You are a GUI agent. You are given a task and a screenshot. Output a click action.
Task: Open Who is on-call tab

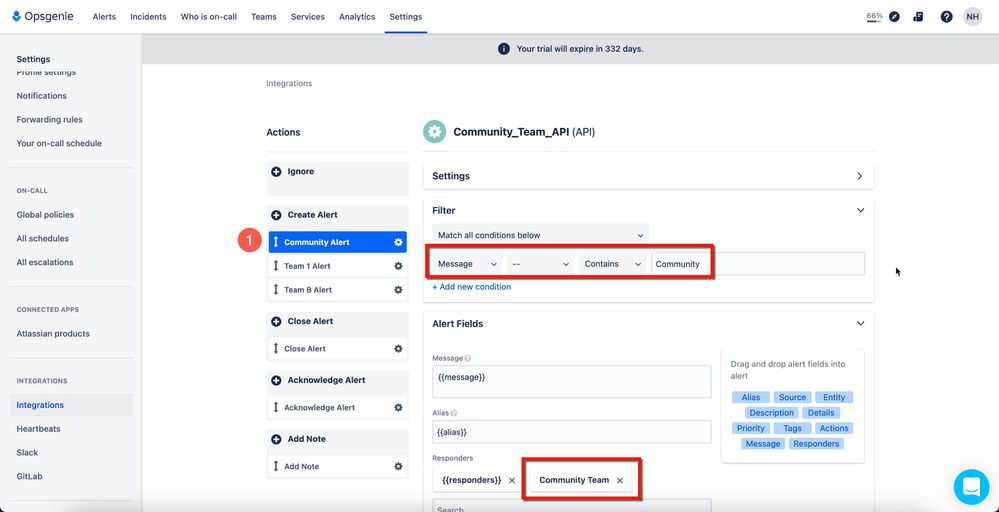(208, 17)
